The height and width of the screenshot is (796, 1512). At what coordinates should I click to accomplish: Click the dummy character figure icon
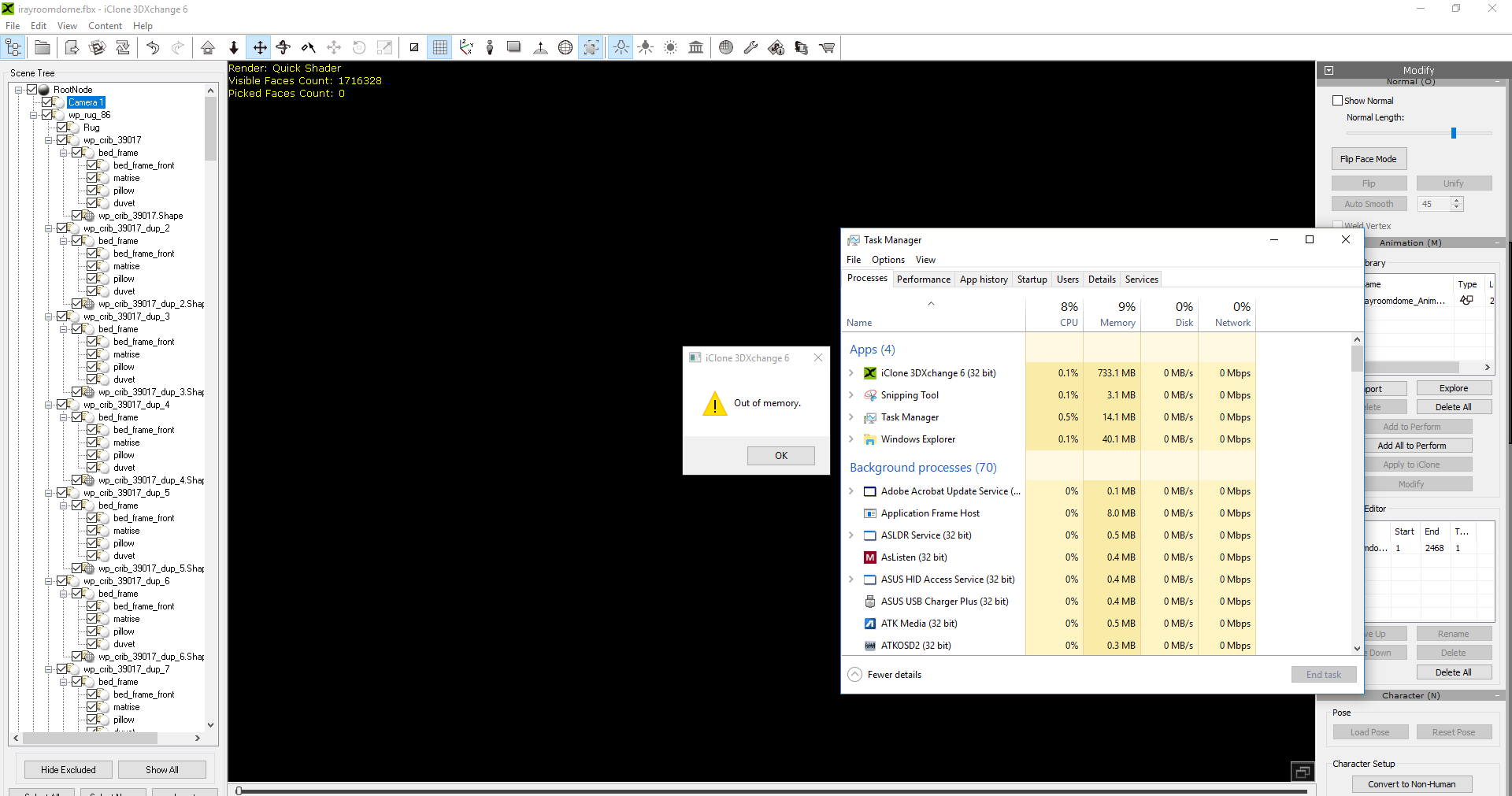pyautogui.click(x=490, y=48)
